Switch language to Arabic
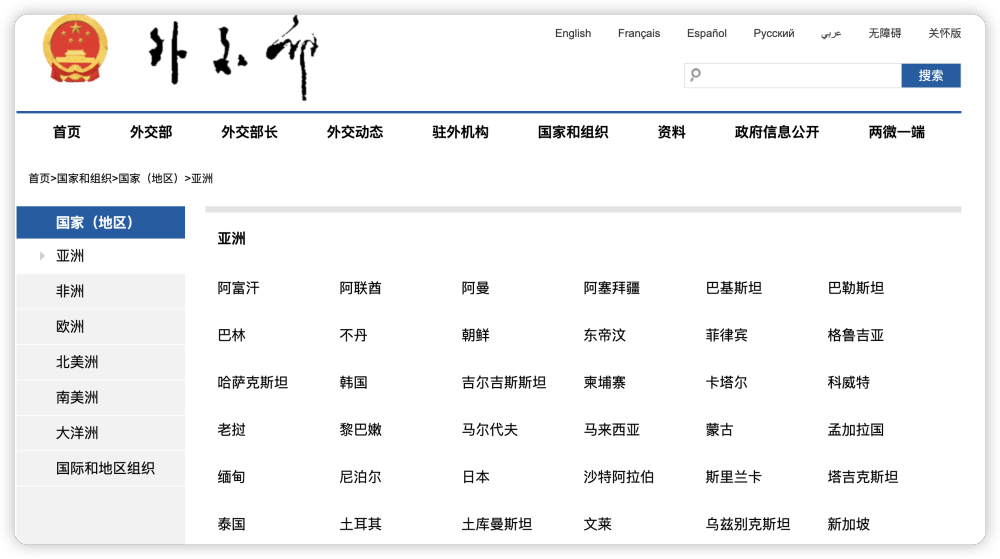 click(831, 33)
